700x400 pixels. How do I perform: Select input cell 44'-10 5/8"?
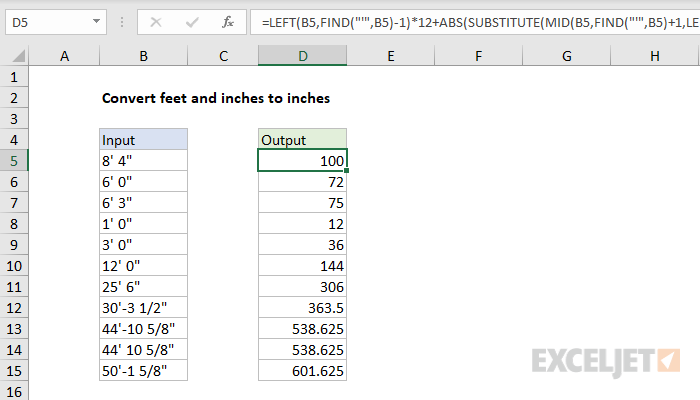pyautogui.click(x=143, y=329)
